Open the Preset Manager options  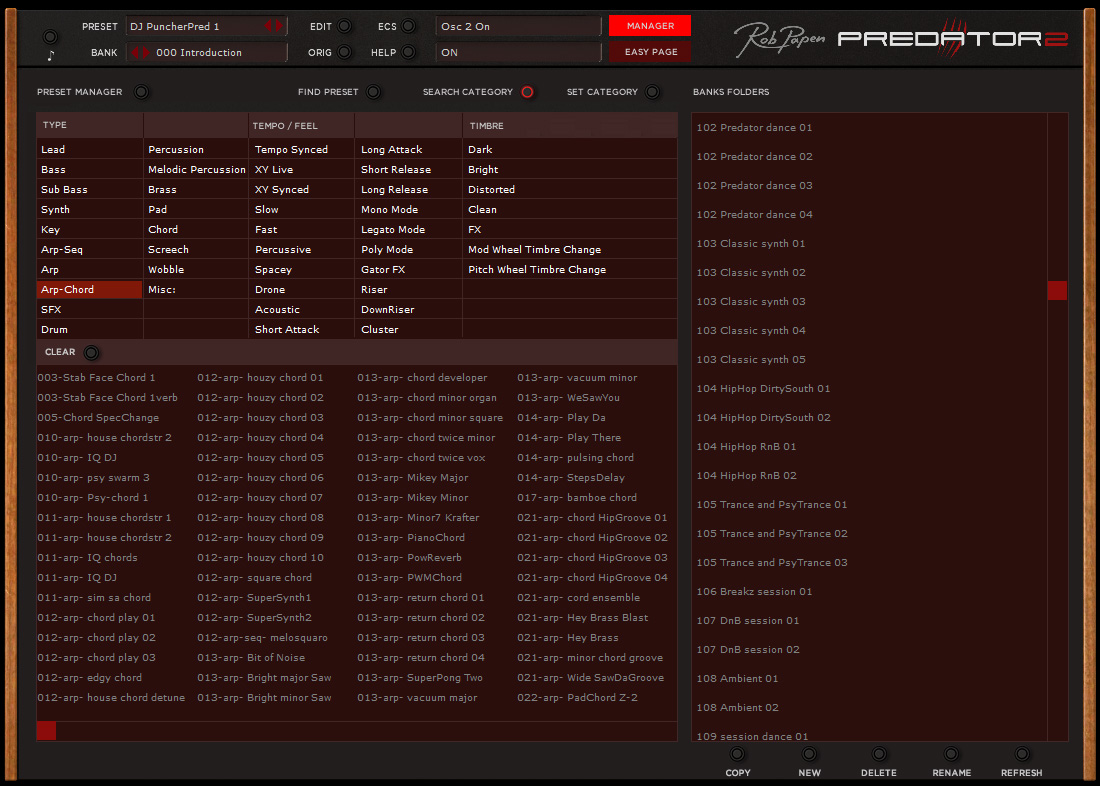(x=141, y=91)
